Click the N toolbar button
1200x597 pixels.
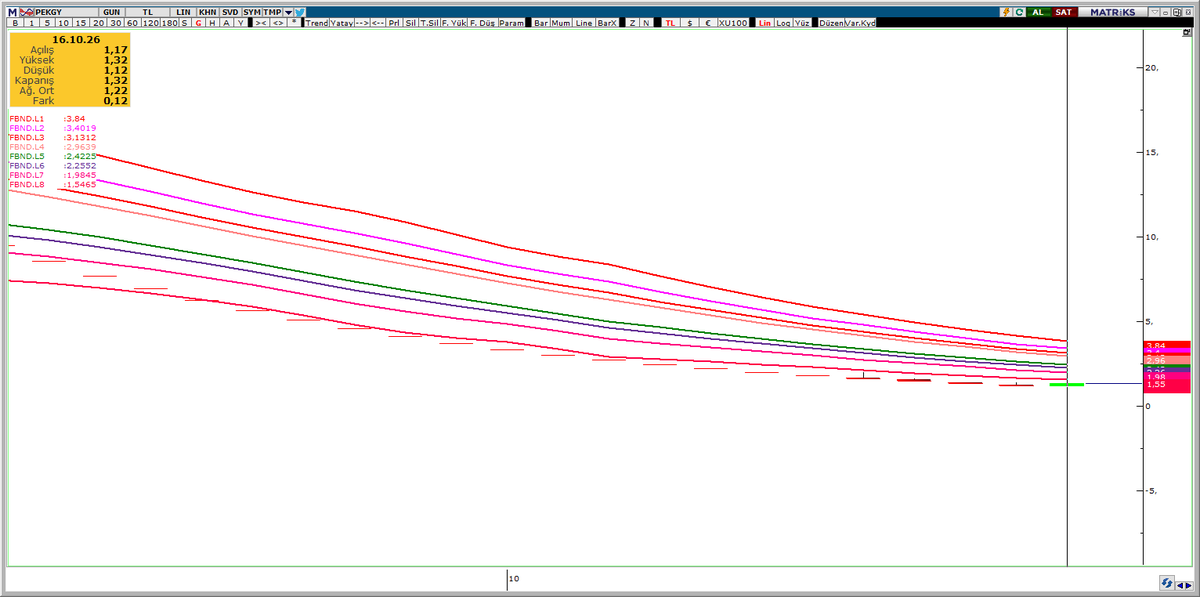646,22
